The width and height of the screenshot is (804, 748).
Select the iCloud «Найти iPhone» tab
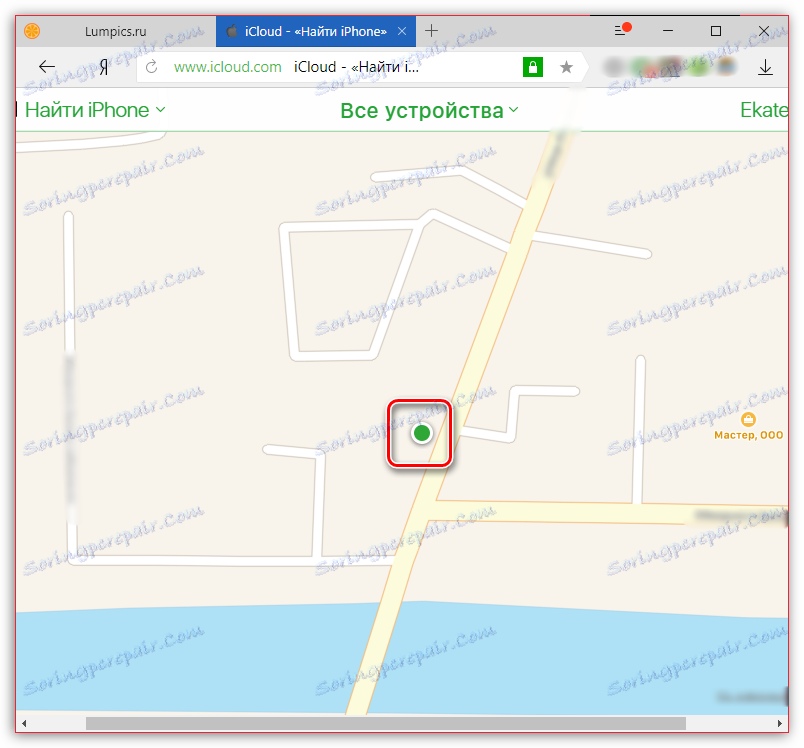tap(315, 31)
